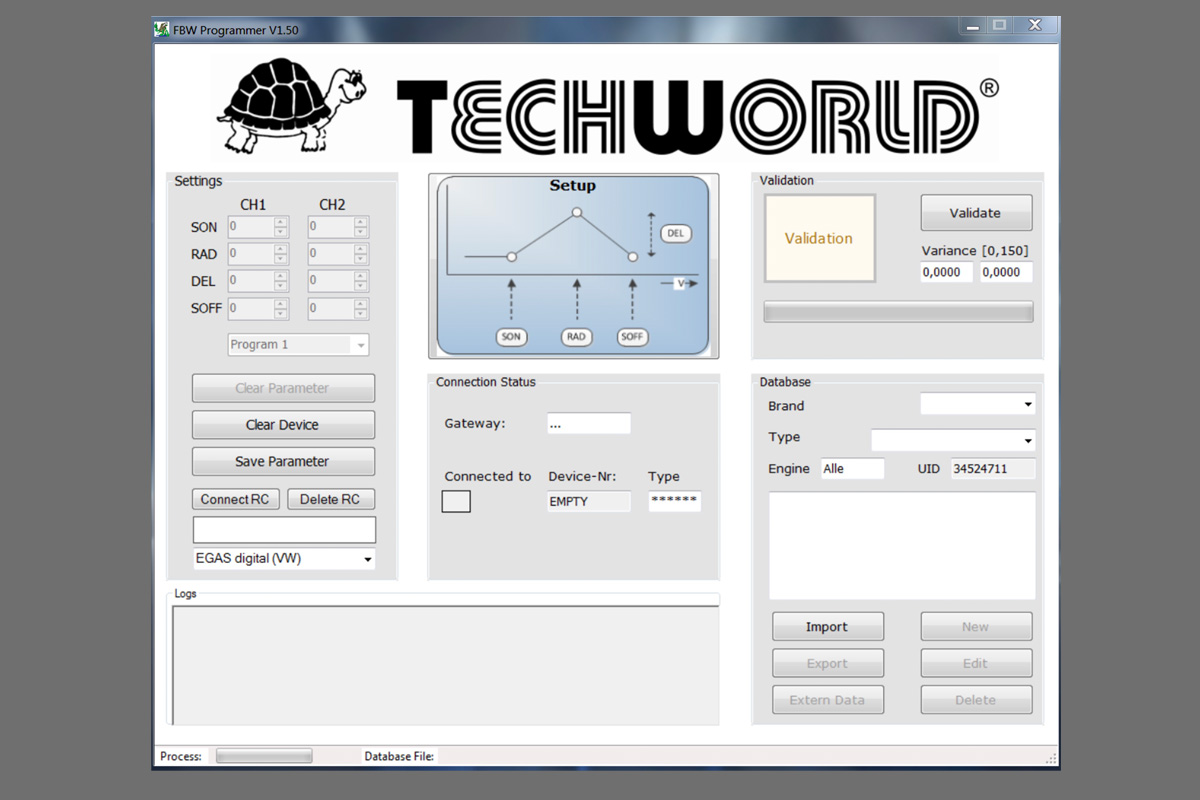Click the SON CH1 spinner arrows
This screenshot has width=1200, height=800.
click(x=281, y=227)
